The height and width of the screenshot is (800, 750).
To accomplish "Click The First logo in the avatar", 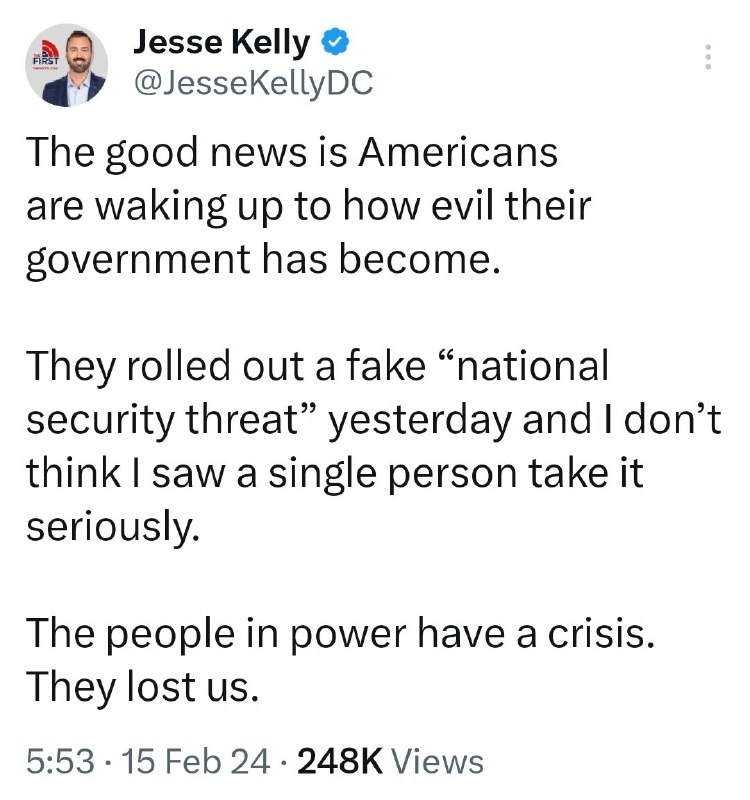I will tap(46, 55).
